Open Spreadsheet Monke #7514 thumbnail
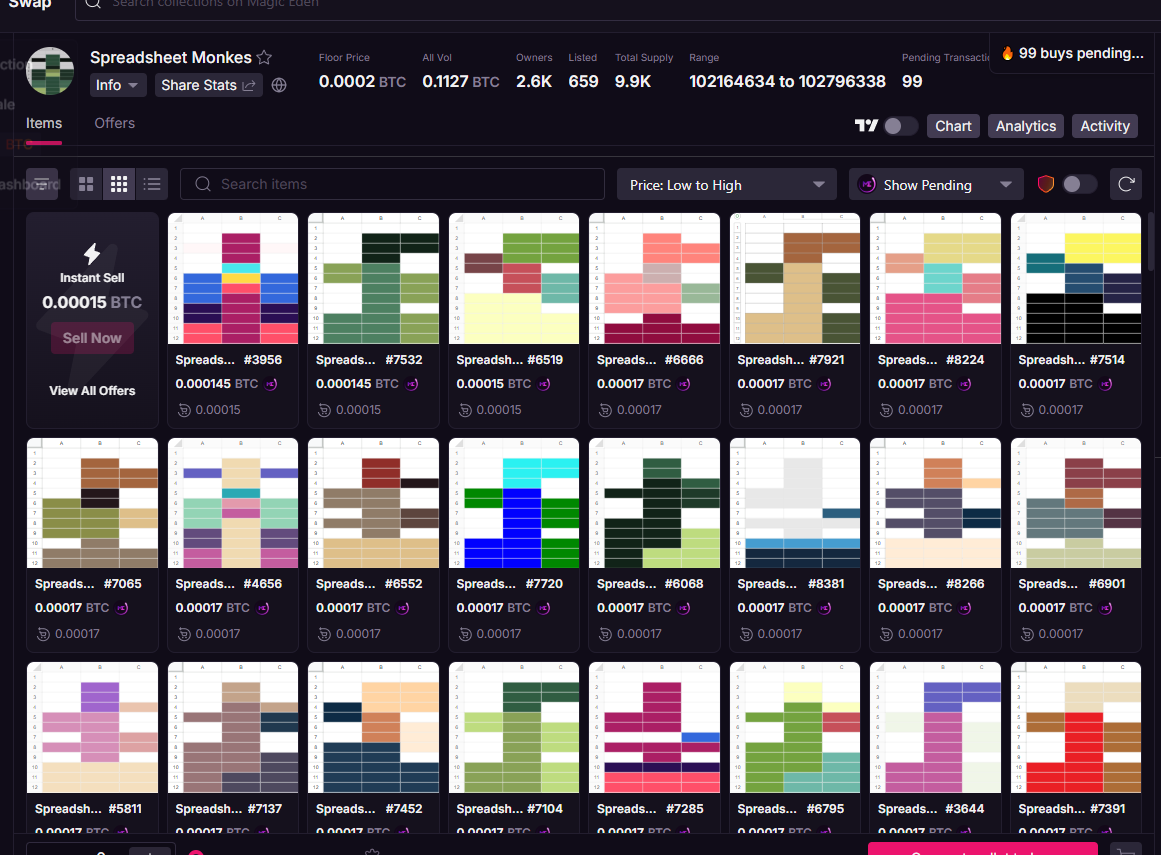Image resolution: width=1161 pixels, height=855 pixels. tap(1076, 278)
